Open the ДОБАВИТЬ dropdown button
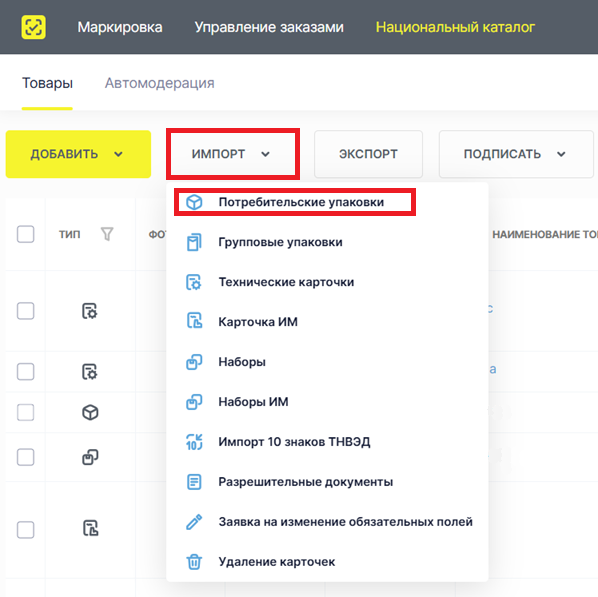This screenshot has width=598, height=597. tap(78, 154)
